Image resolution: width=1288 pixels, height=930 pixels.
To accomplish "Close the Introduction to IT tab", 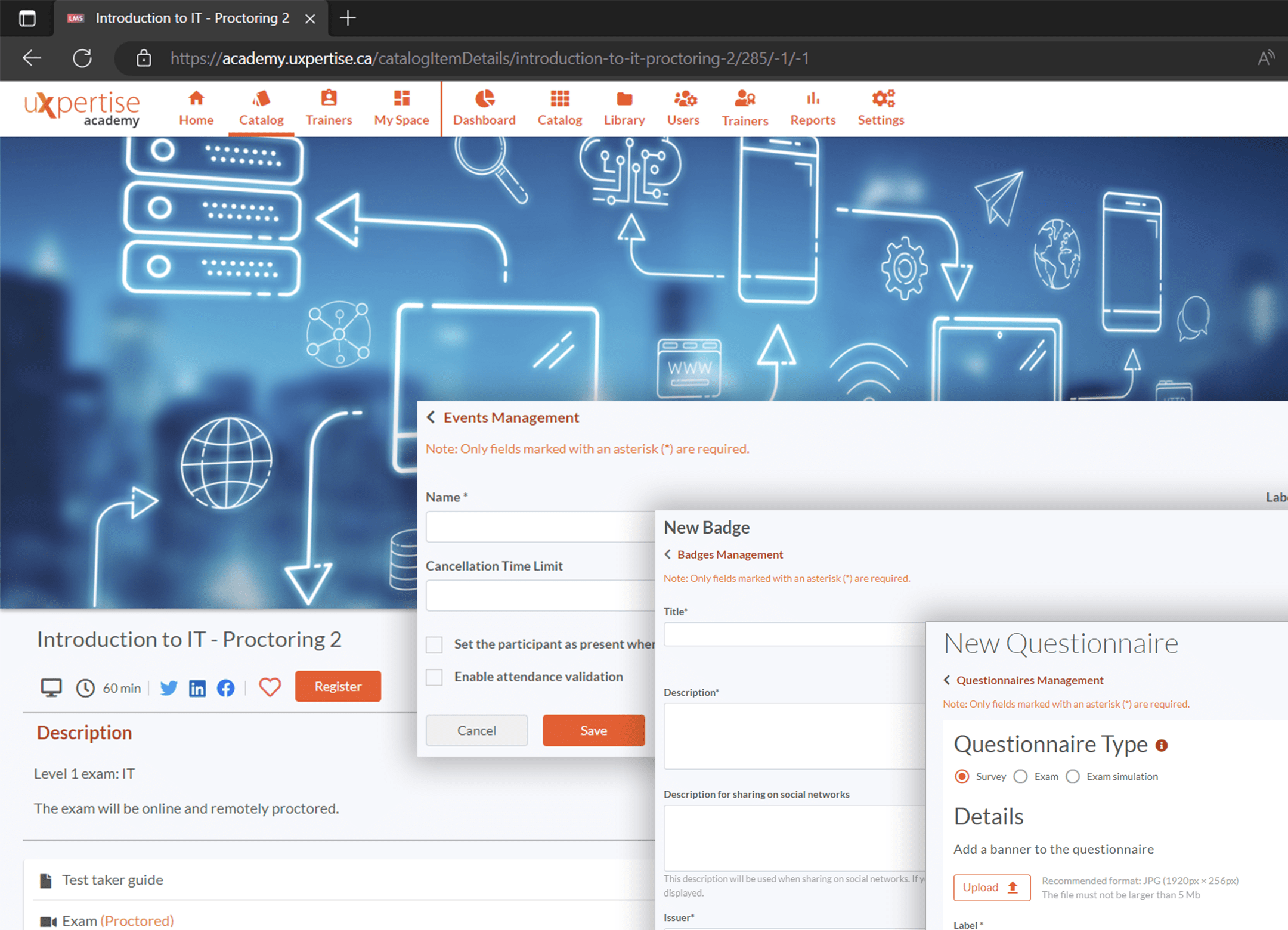I will coord(310,18).
